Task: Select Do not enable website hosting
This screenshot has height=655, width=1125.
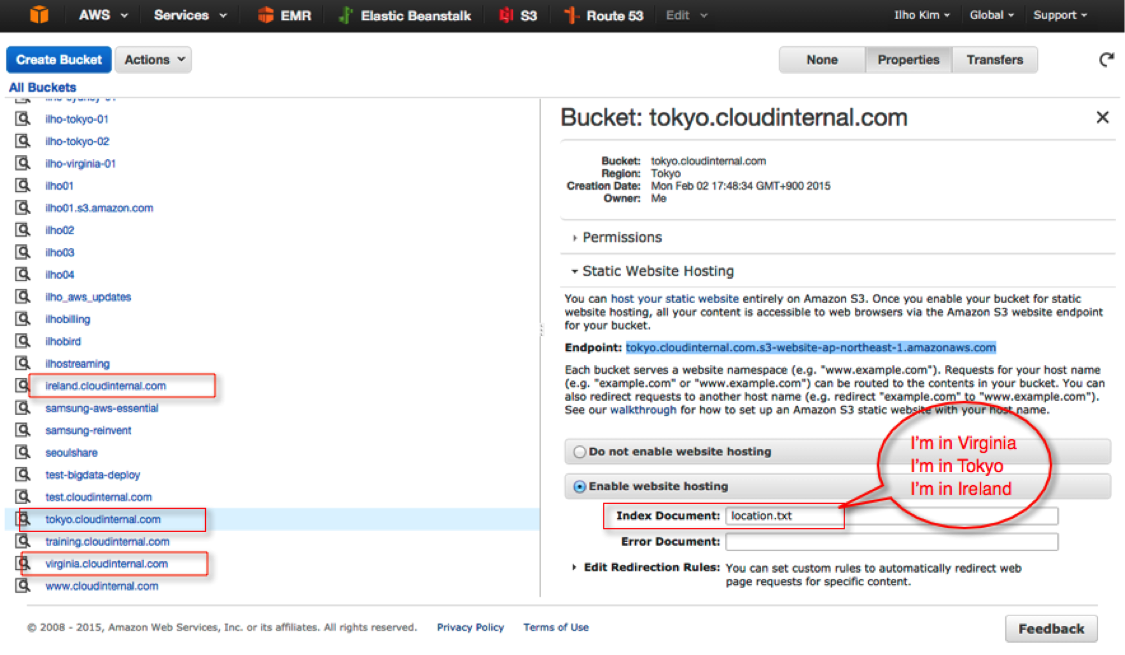Action: pos(580,452)
